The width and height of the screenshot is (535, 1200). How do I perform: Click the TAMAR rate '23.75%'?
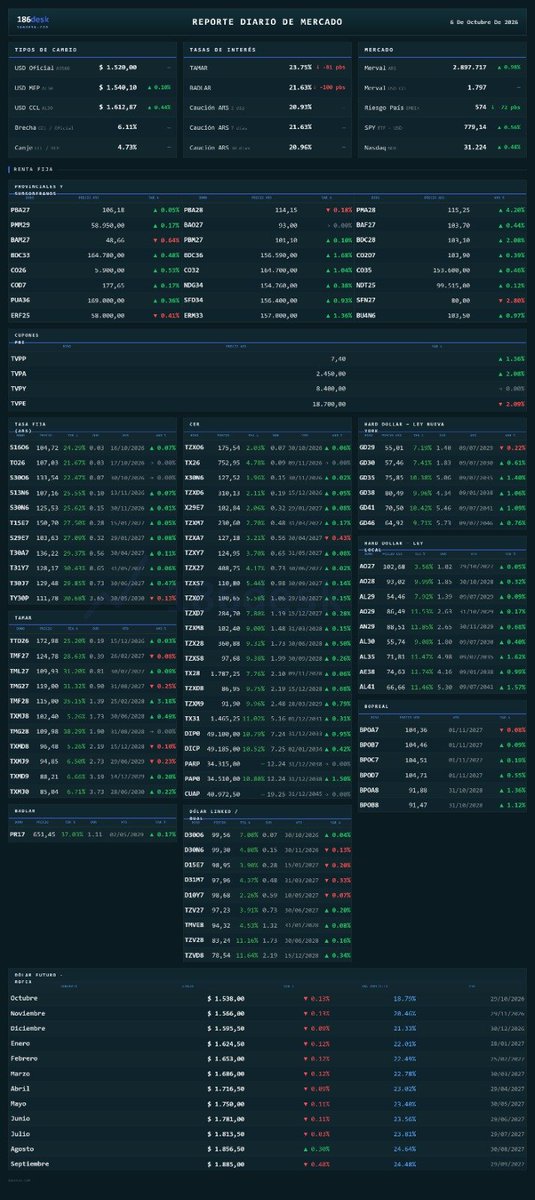[300, 68]
